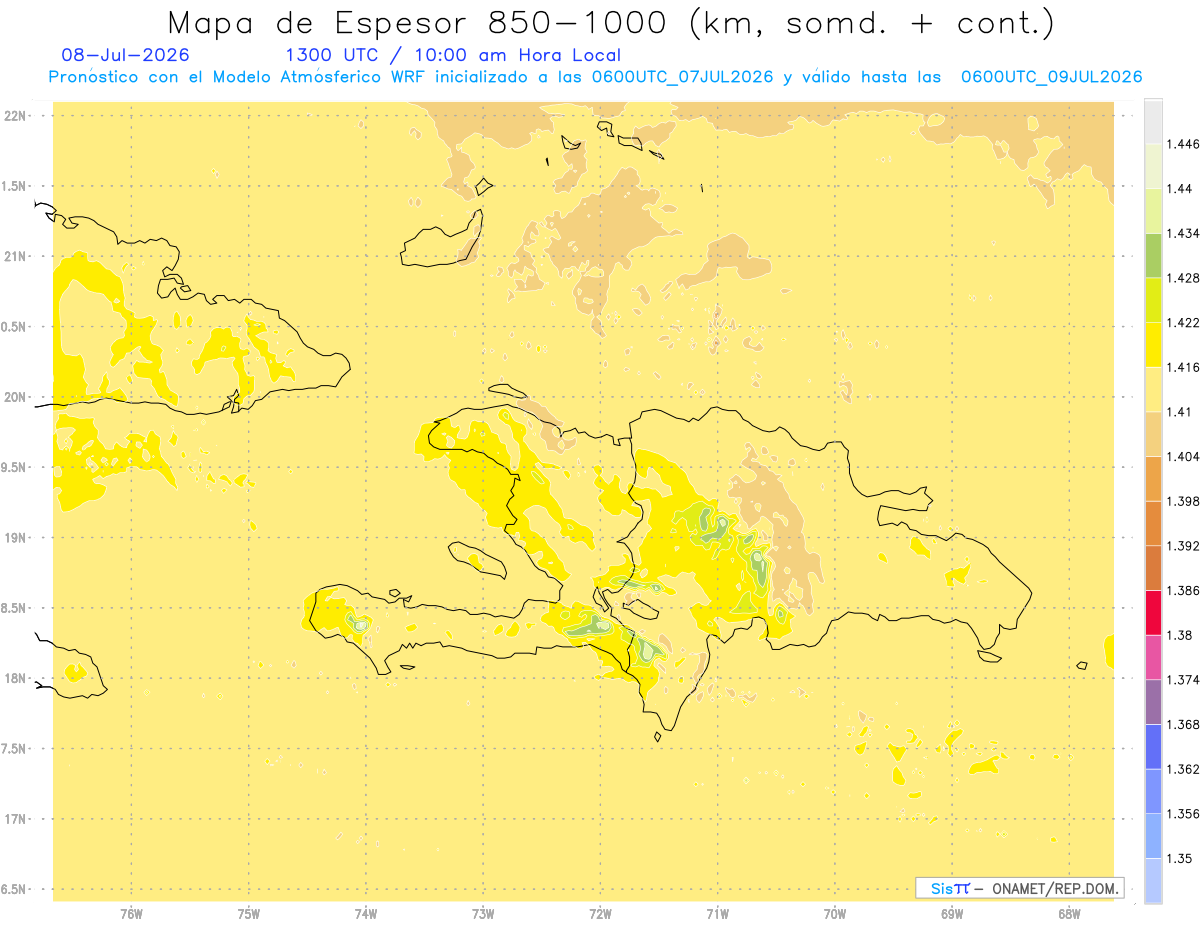Click the color bar value '1.416'

(1183, 367)
